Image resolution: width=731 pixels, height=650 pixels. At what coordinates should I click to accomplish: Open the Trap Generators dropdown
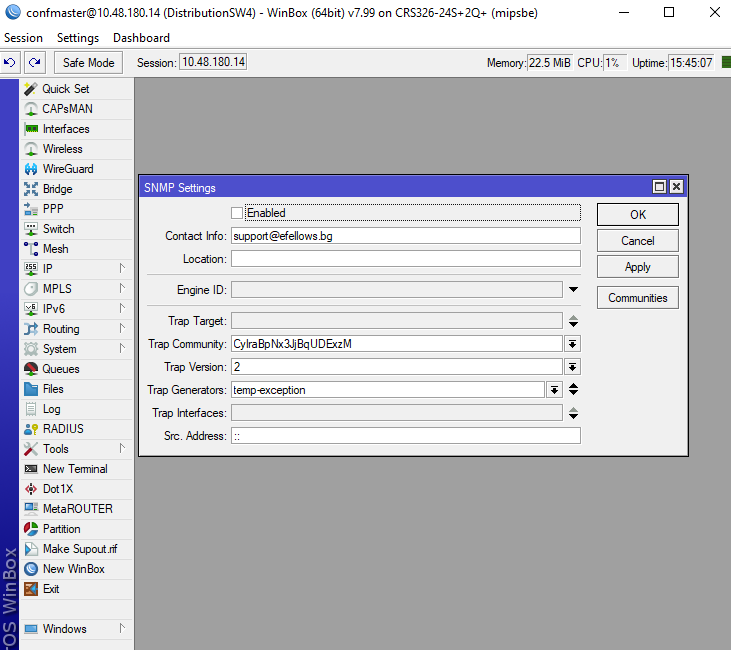pos(554,390)
